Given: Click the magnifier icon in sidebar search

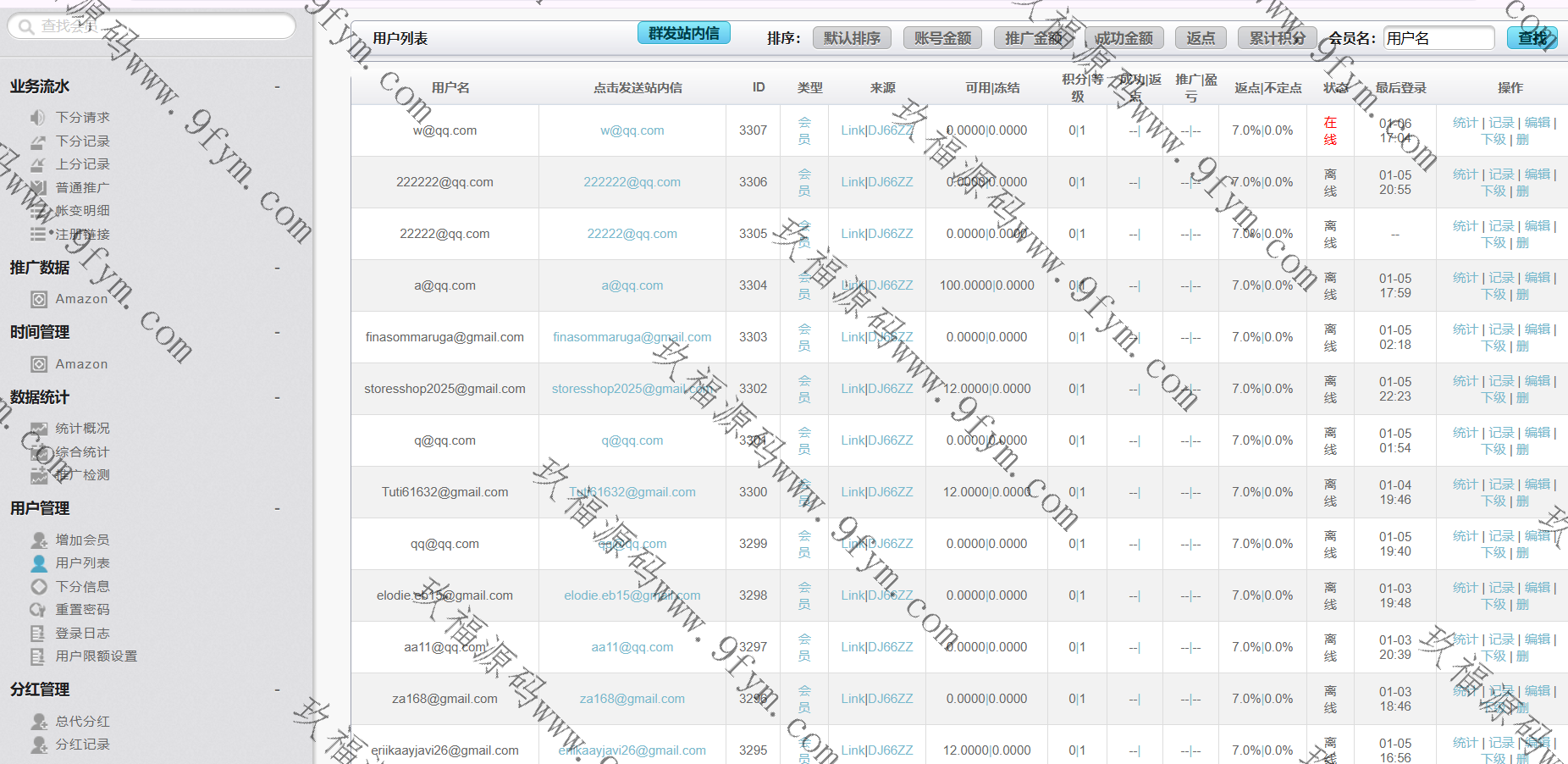Looking at the screenshot, I should 25,27.
